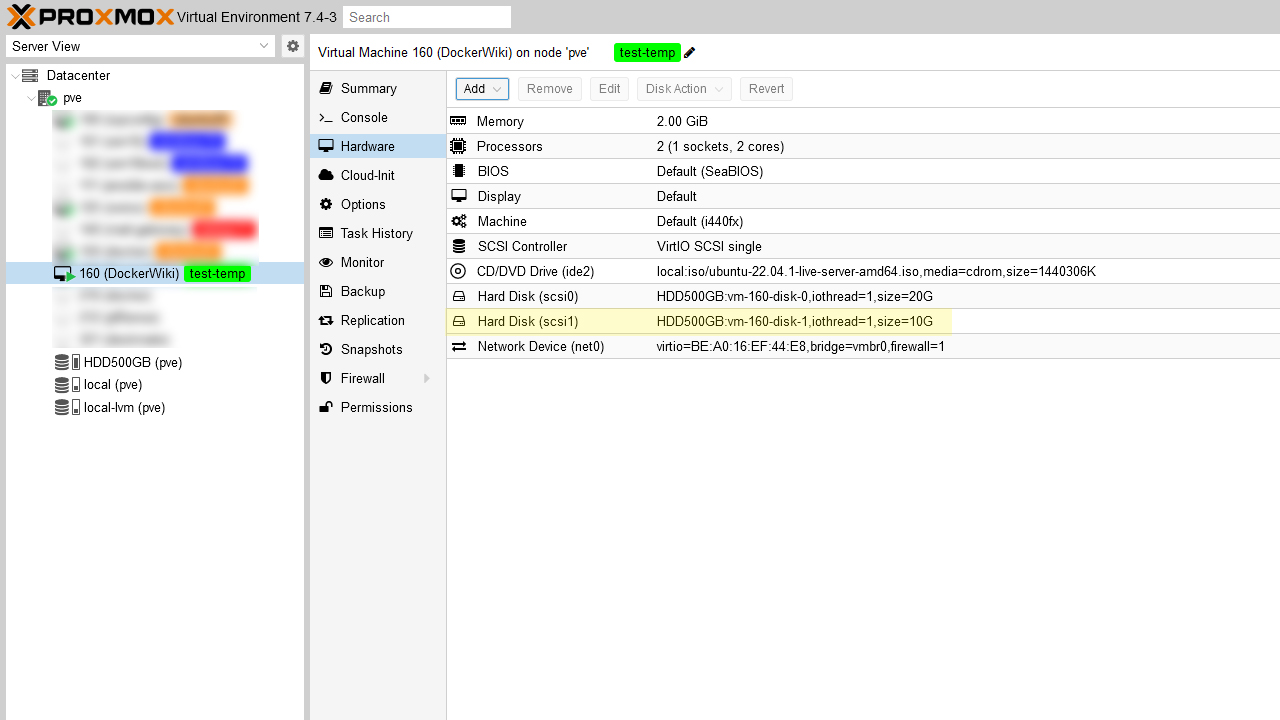This screenshot has height=720, width=1280.
Task: Click the gear icon beside Server View
Action: tap(292, 46)
